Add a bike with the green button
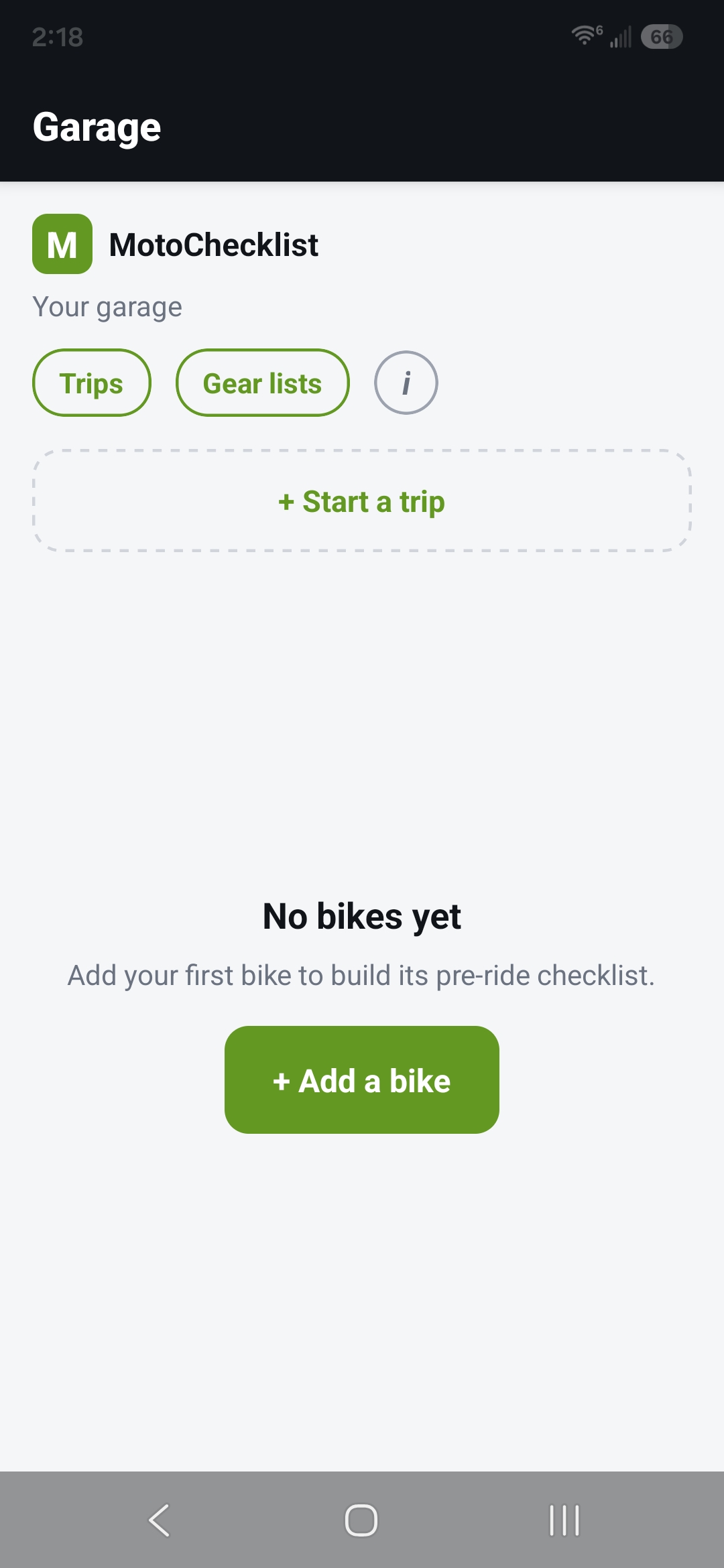The width and height of the screenshot is (724, 1568). tap(362, 1080)
